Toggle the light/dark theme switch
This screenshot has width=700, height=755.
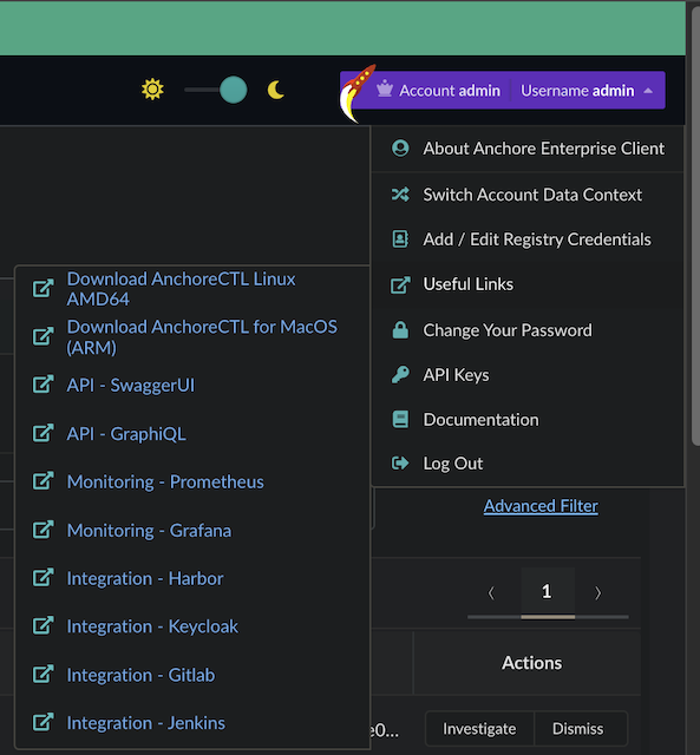coord(216,90)
